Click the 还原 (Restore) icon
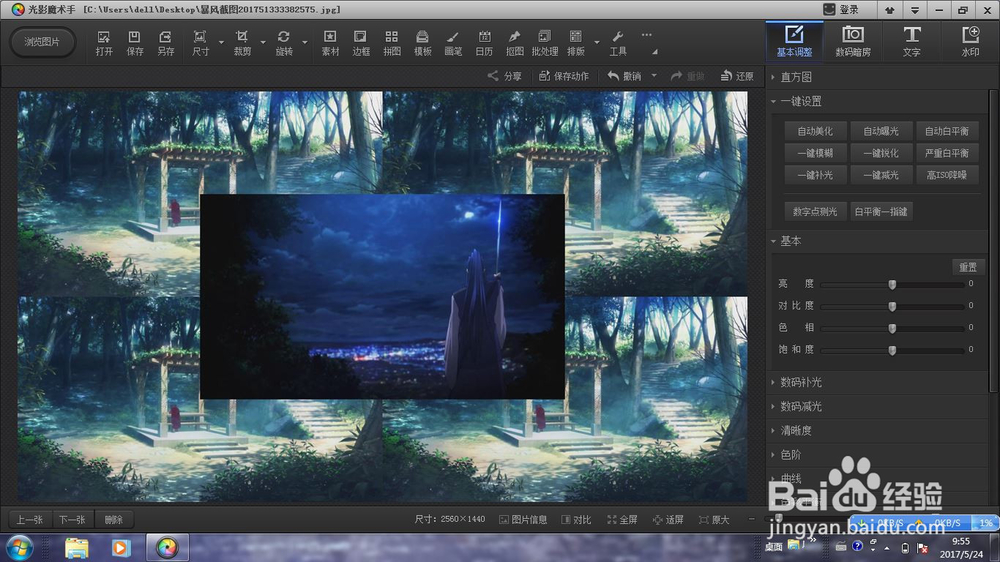The height and width of the screenshot is (562, 1000). pyautogui.click(x=737, y=76)
